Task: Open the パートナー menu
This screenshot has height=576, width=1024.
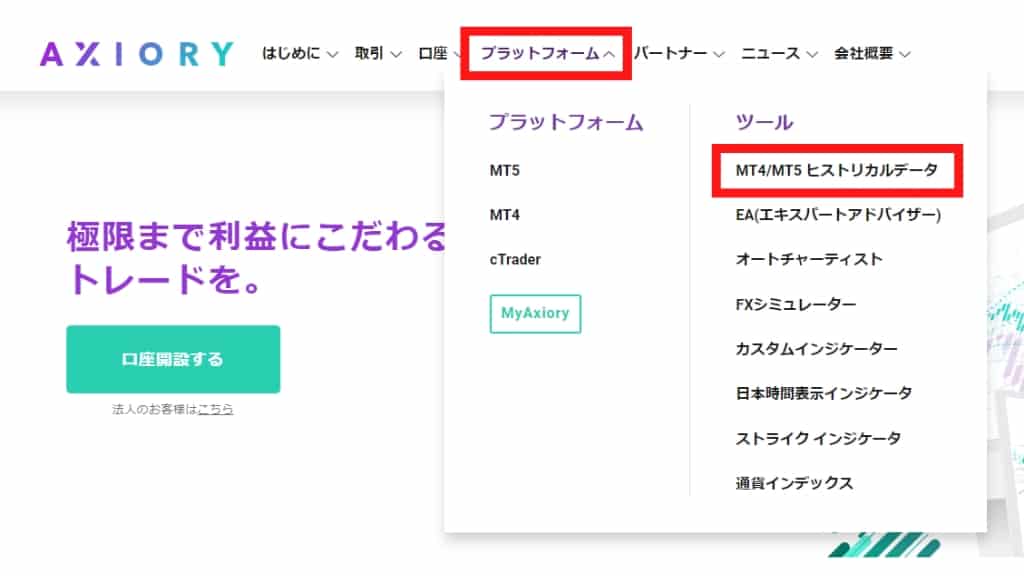Action: (679, 54)
